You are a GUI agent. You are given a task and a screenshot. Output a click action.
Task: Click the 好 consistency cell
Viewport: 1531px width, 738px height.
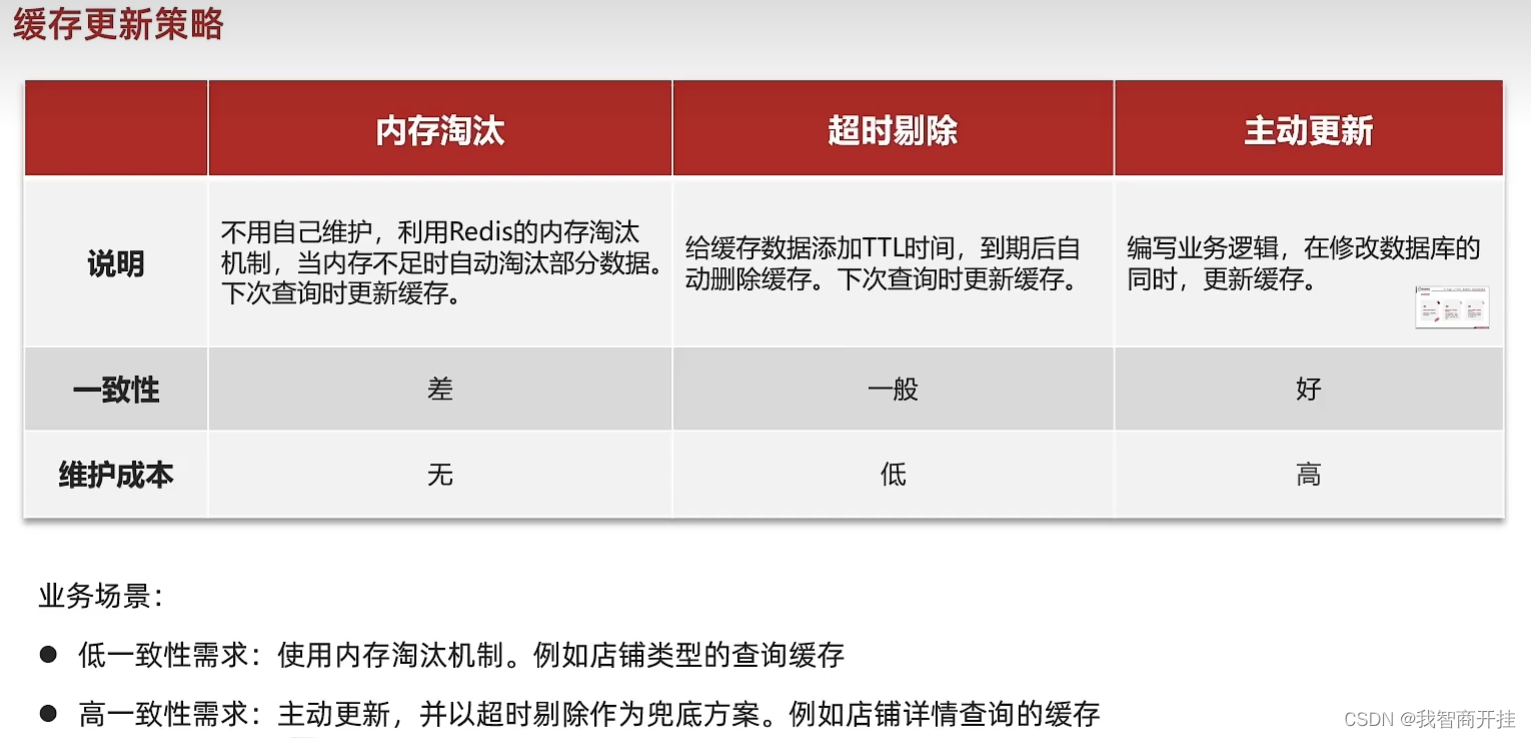point(1308,389)
